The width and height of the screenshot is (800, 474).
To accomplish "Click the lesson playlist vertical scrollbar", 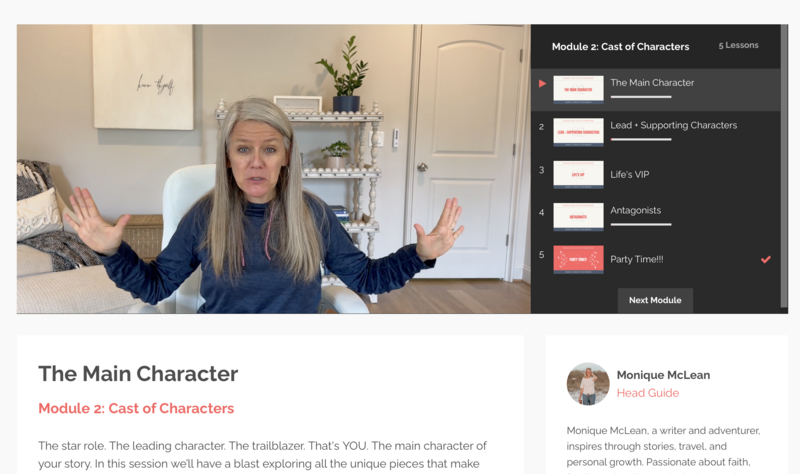I will 784,166.
